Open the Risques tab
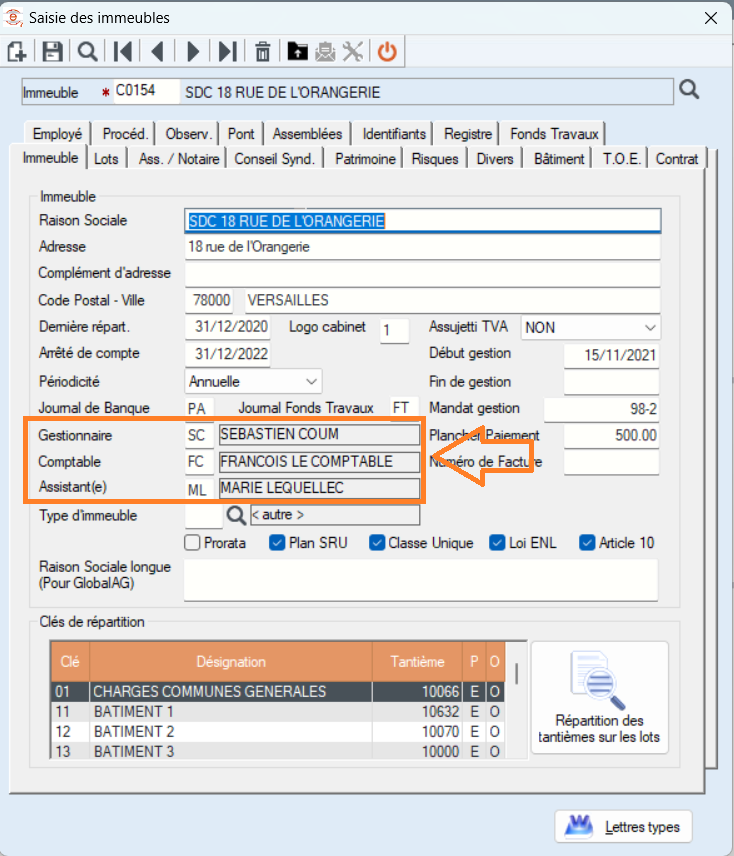This screenshot has width=734, height=856. point(435,159)
